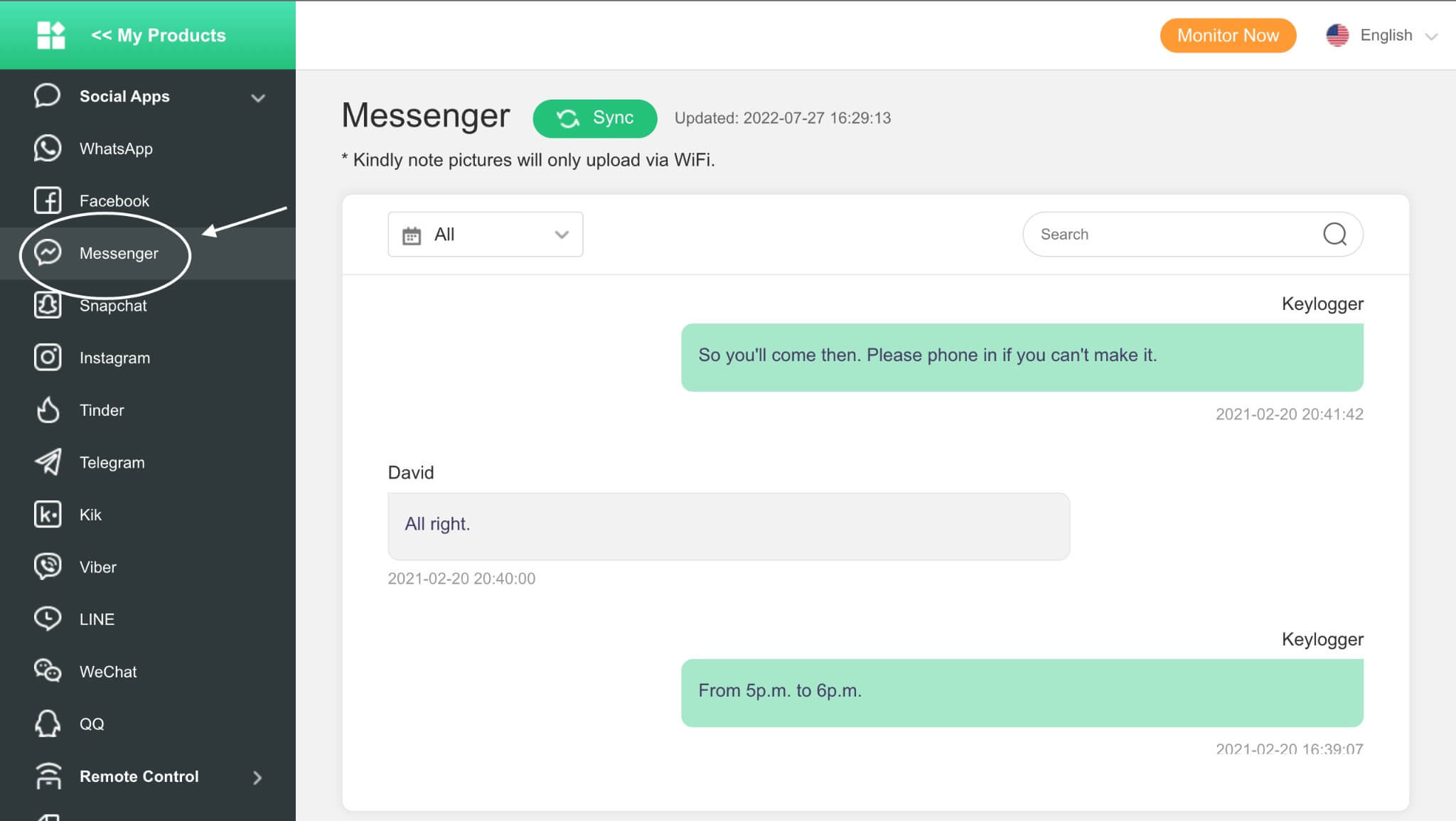Screen dimensions: 1456x821
Task: Click the date filter chevron arrow
Action: [x=562, y=235]
